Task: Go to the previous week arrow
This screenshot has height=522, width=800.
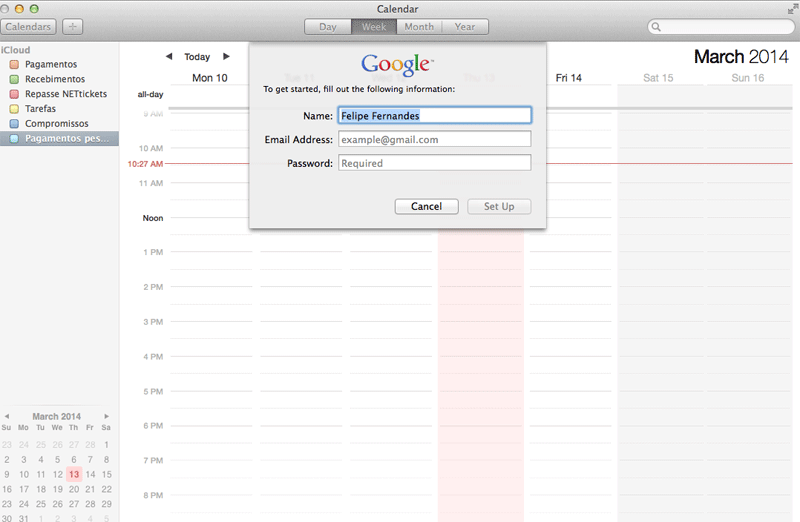Action: click(x=169, y=56)
